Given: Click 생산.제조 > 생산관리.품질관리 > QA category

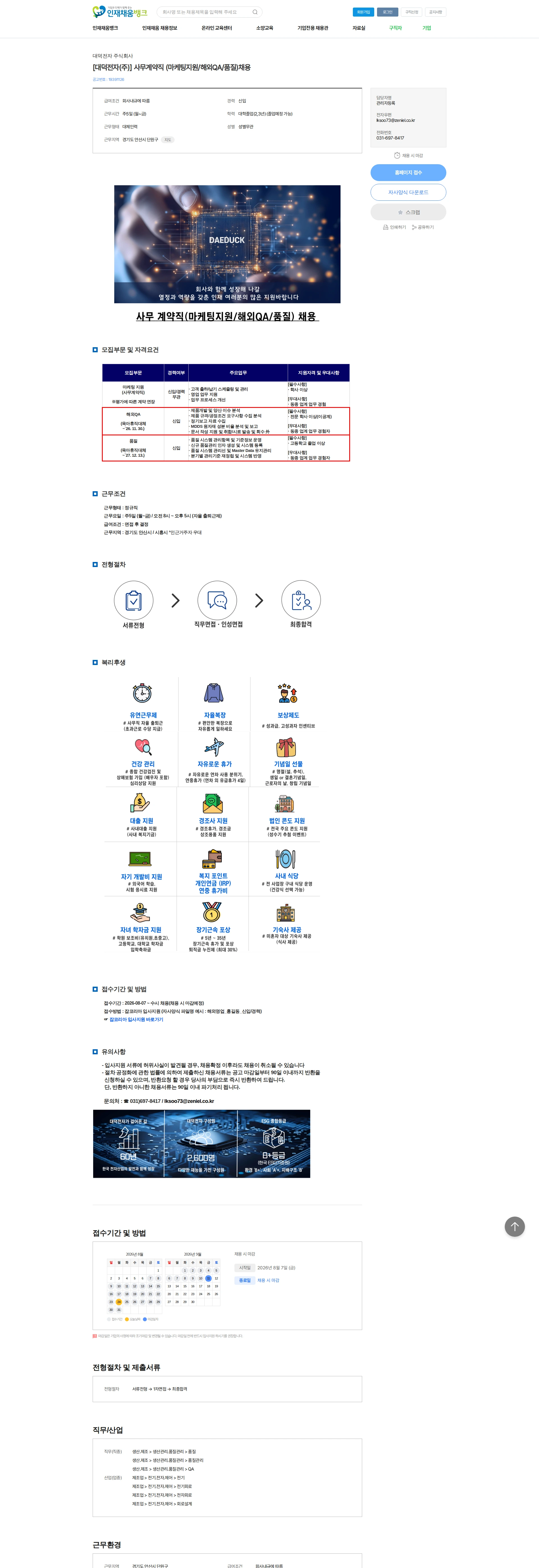Looking at the screenshot, I should [163, 1469].
